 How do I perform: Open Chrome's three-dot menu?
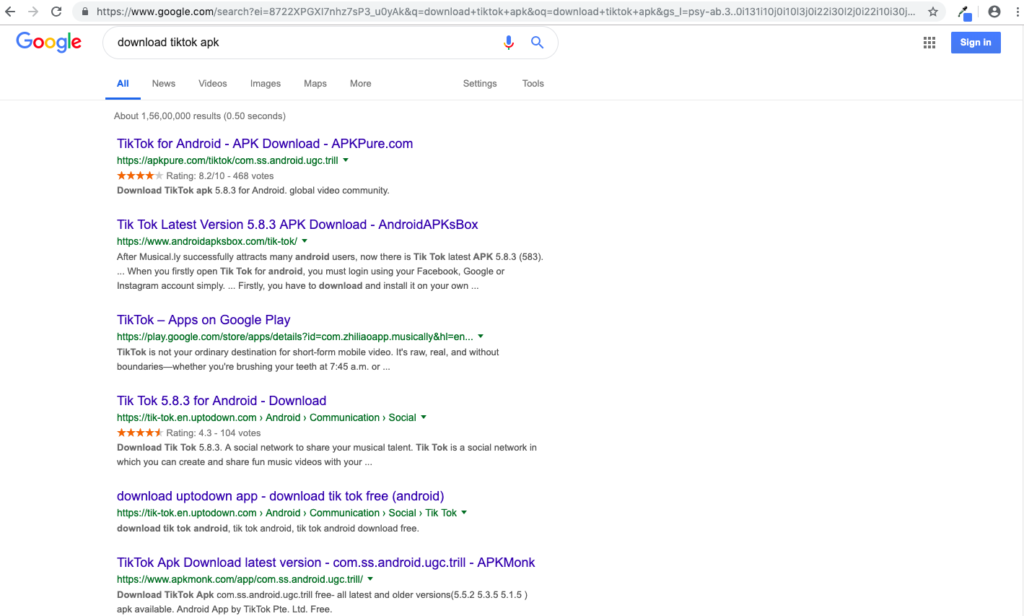[1017, 12]
